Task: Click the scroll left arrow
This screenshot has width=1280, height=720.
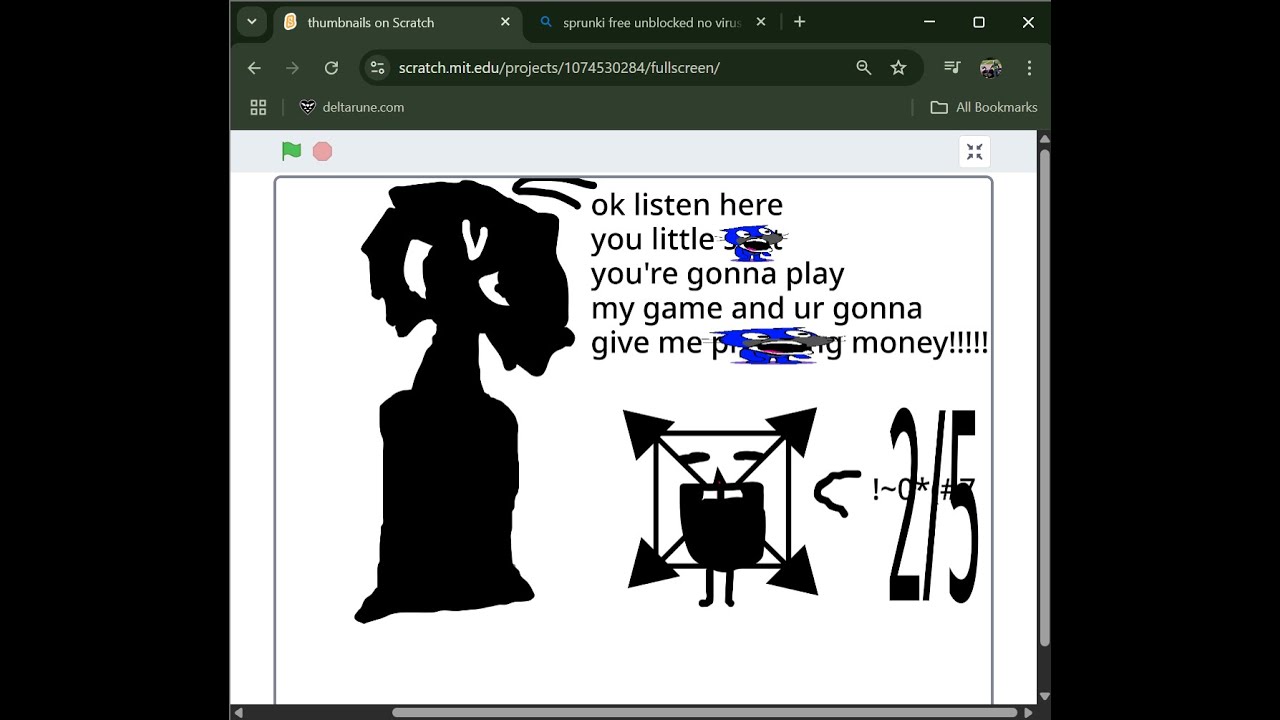Action: (238, 713)
